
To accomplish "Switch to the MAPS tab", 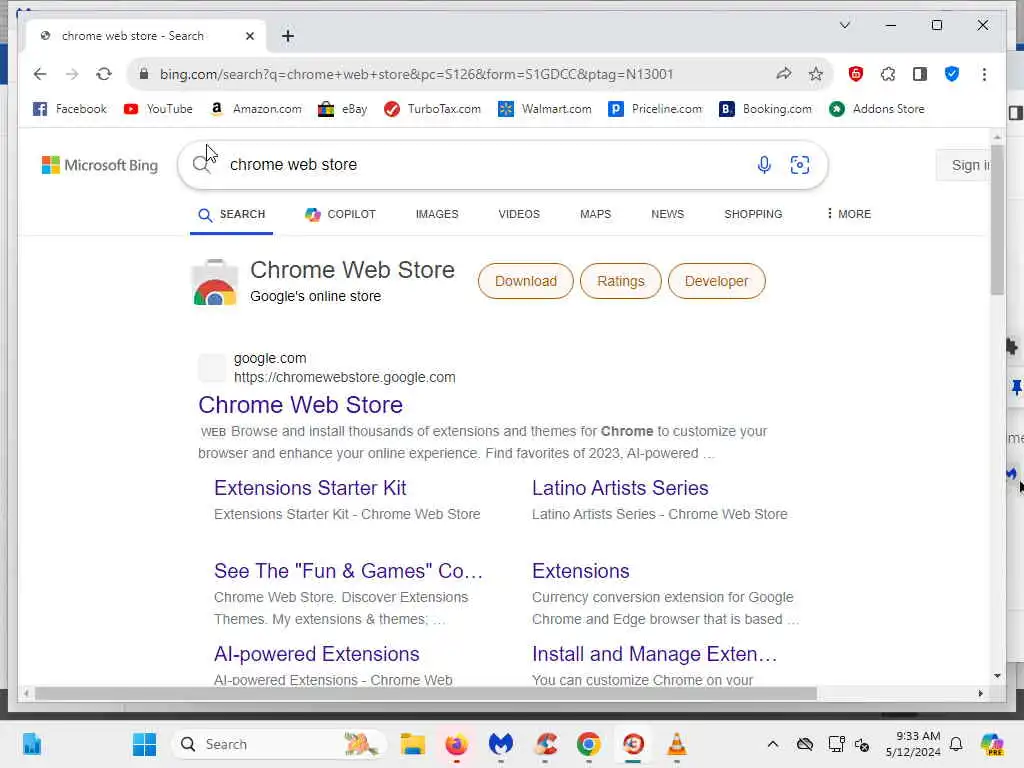I will 596,214.
